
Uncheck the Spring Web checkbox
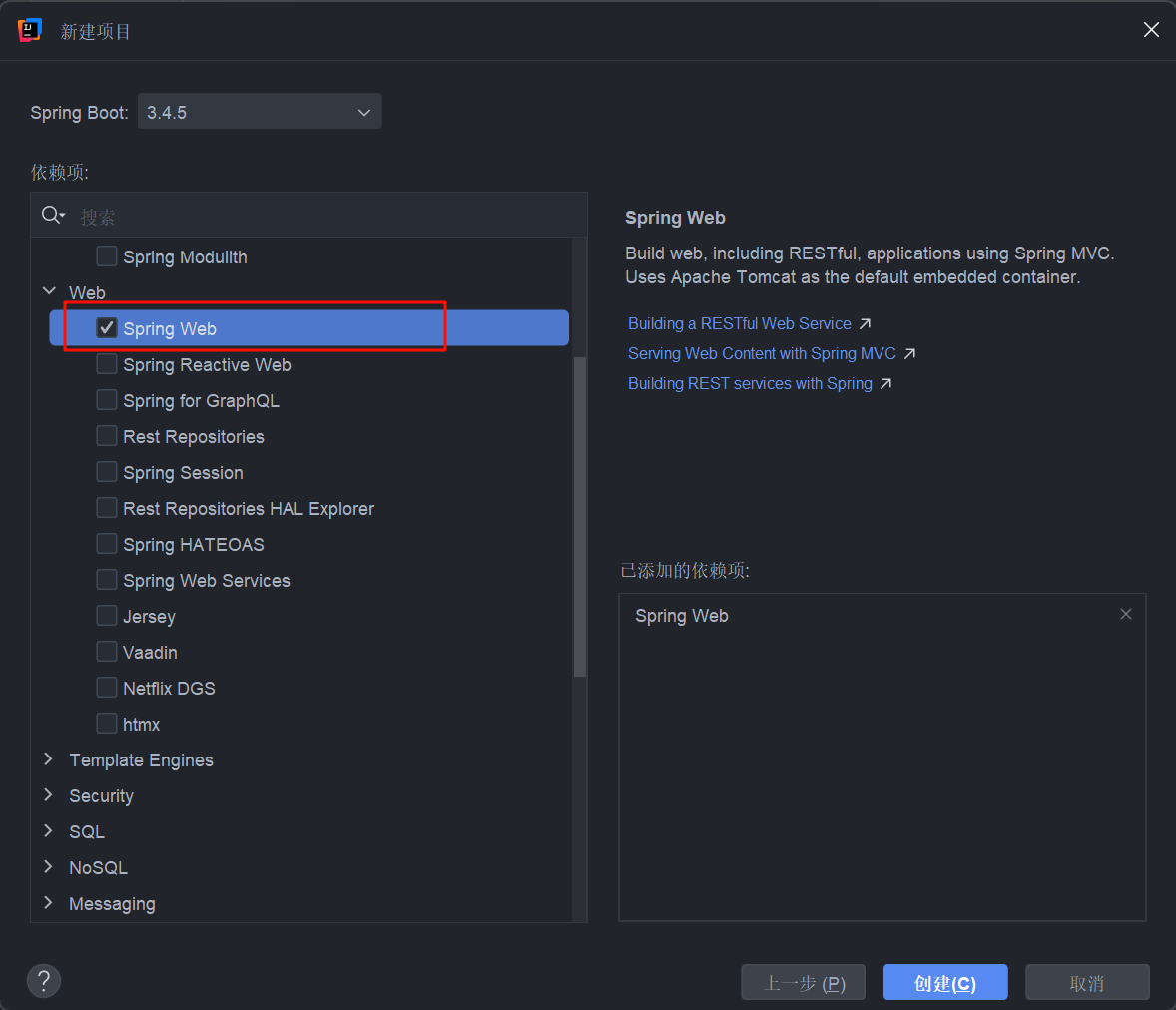tap(107, 327)
